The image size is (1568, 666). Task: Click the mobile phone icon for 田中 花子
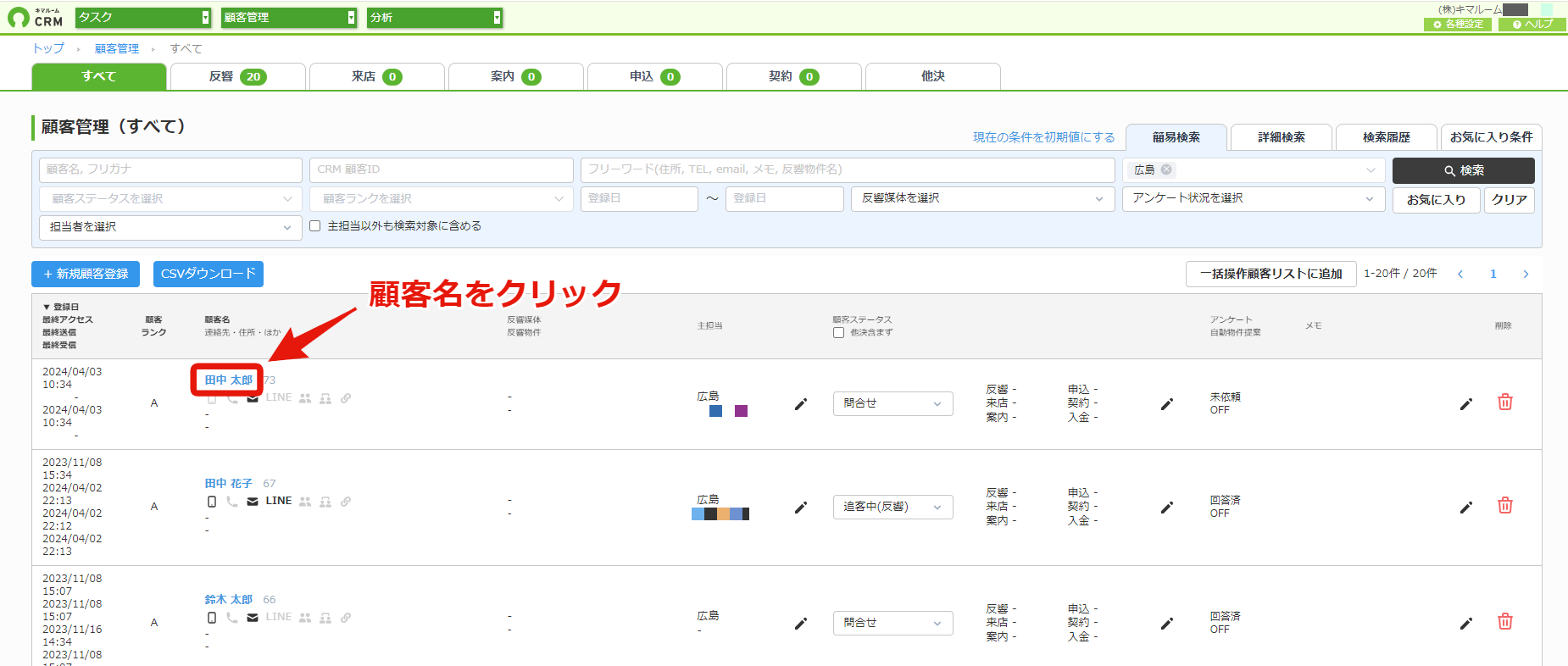212,502
